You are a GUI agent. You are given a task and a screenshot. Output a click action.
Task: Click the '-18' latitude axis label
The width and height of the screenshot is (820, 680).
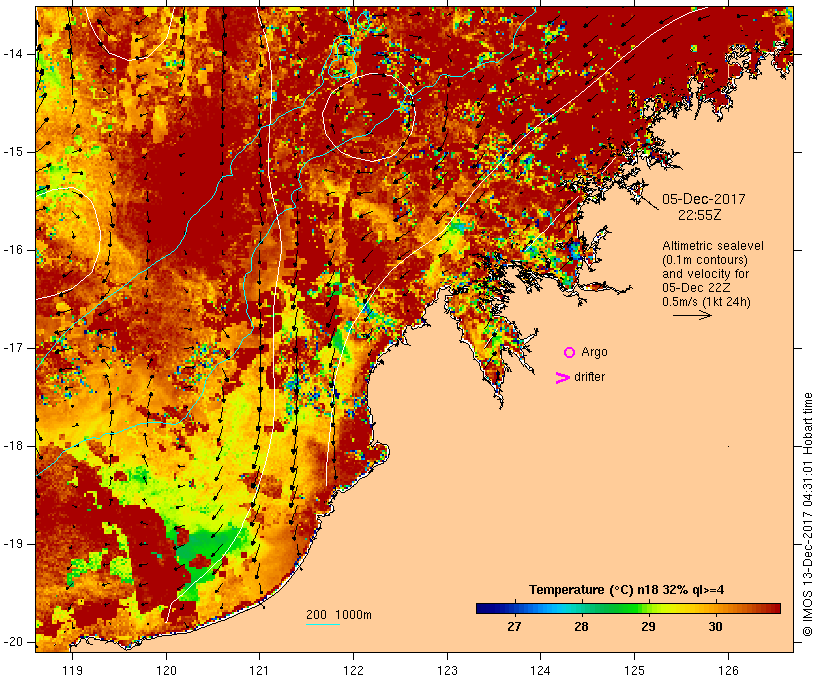[x=13, y=446]
